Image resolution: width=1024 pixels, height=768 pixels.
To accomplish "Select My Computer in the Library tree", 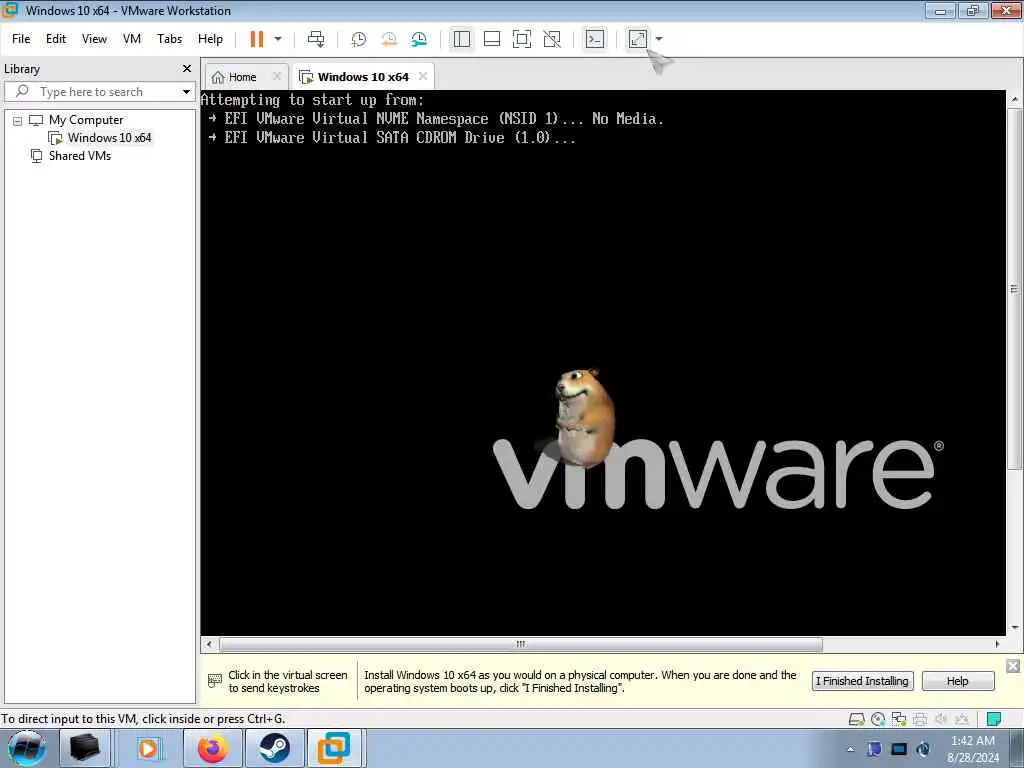I will 86,120.
